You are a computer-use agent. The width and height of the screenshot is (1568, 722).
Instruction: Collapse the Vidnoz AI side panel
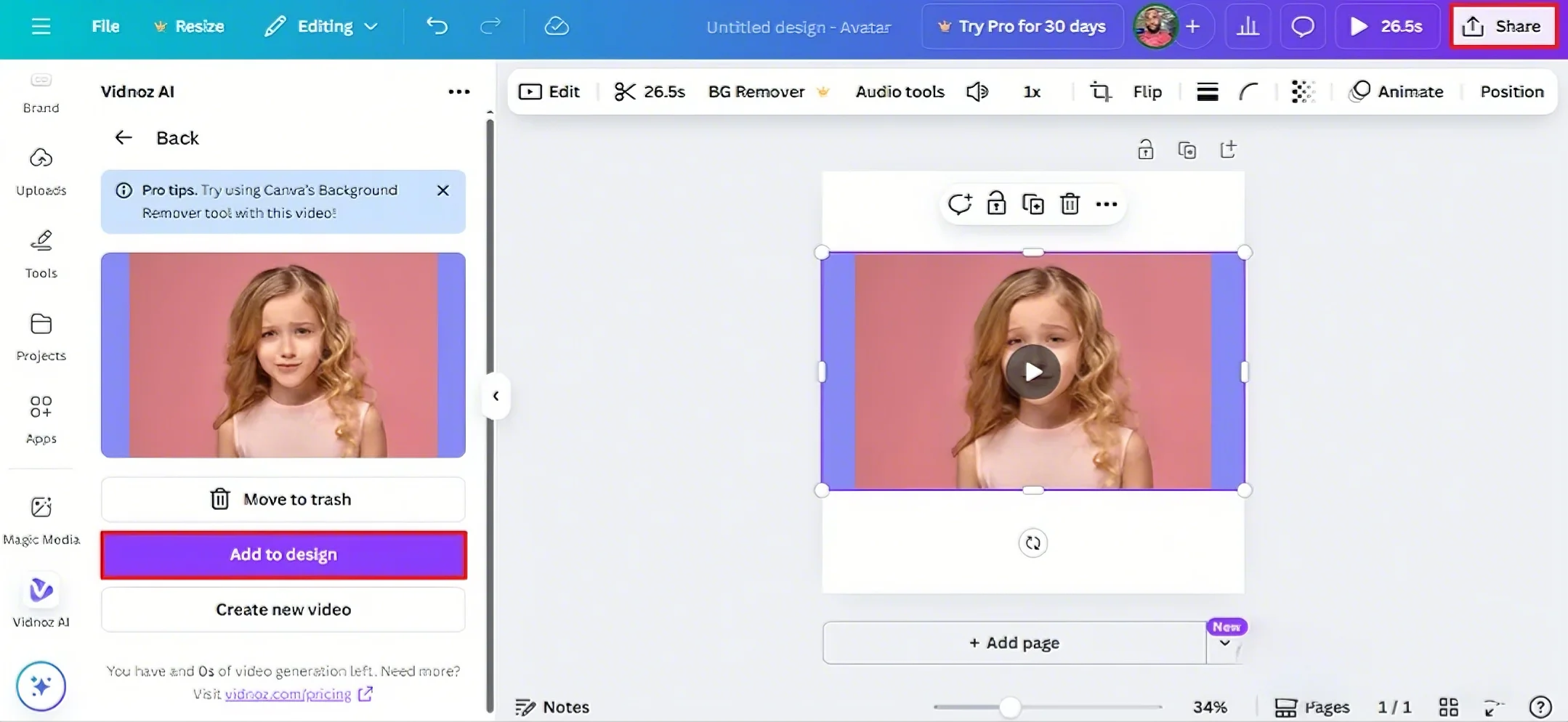click(496, 395)
